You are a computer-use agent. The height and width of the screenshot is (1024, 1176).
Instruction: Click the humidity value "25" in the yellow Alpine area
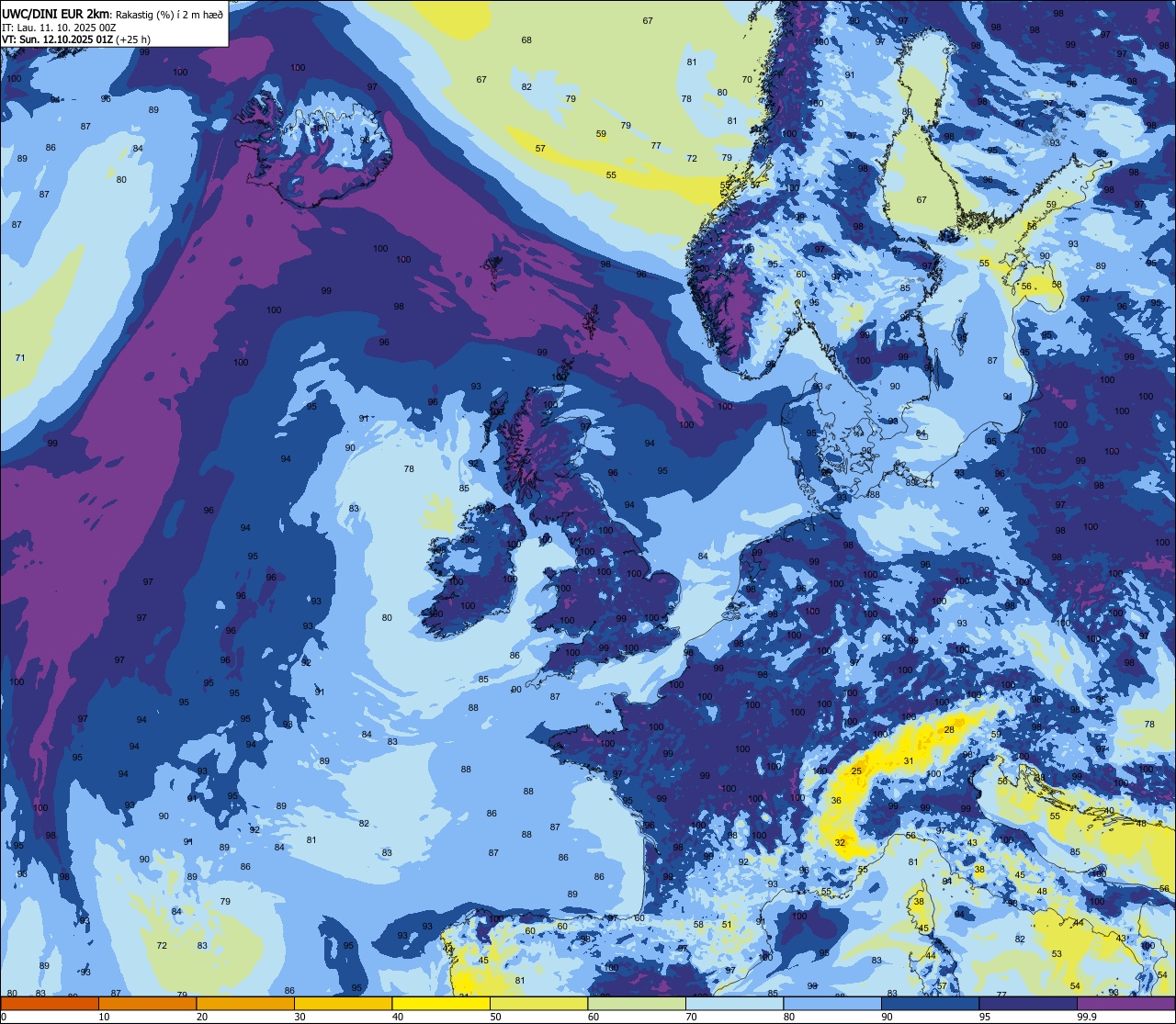click(x=856, y=771)
